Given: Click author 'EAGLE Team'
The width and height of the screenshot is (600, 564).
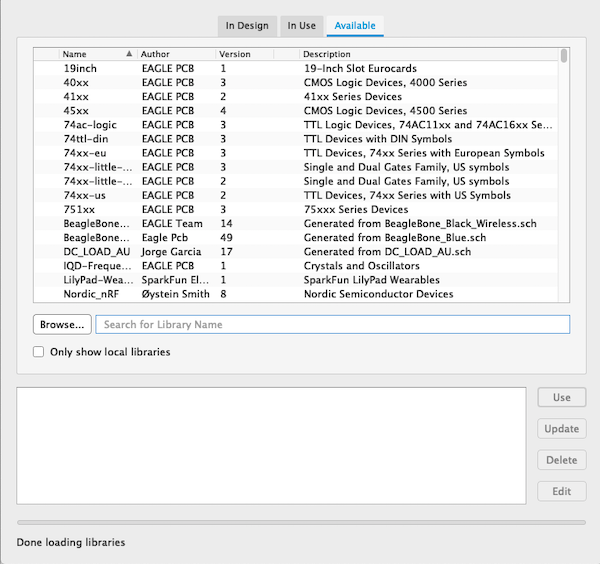Looking at the screenshot, I should pyautogui.click(x=172, y=224).
